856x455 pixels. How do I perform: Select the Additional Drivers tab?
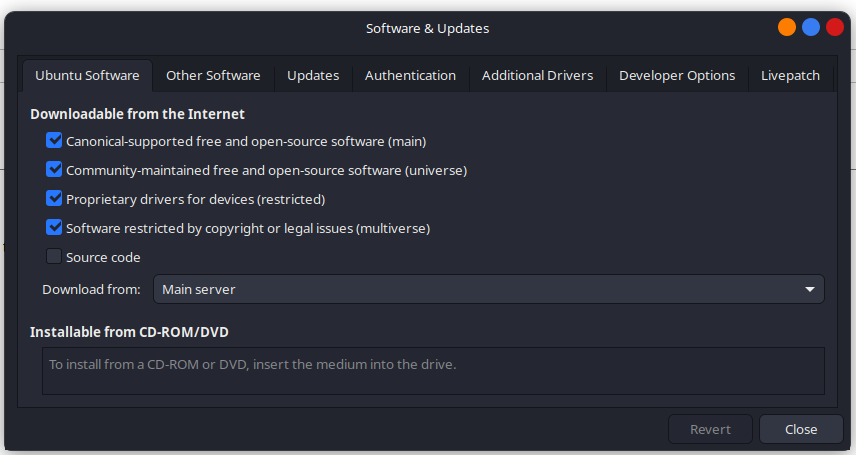[x=537, y=76]
